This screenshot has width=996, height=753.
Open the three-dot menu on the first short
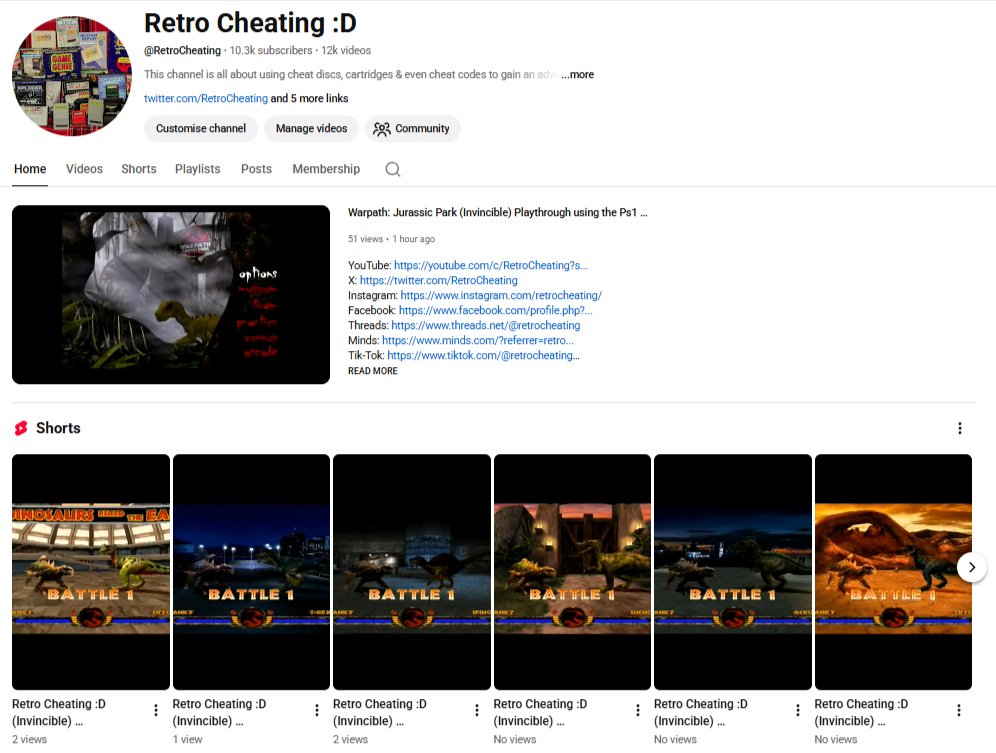coord(156,710)
